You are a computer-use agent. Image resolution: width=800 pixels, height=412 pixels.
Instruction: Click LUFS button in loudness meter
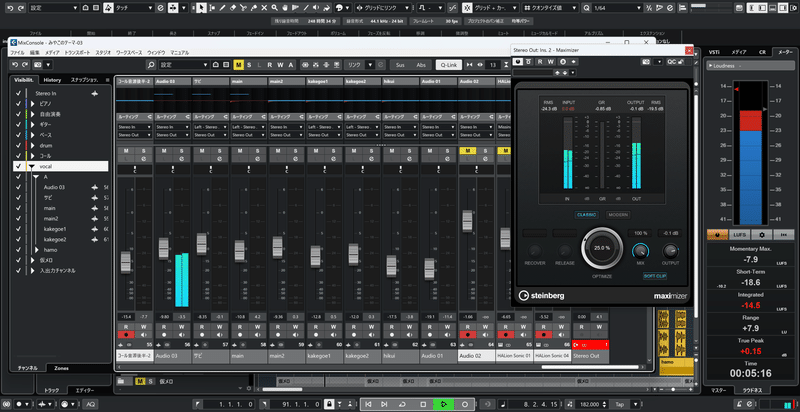(740, 235)
